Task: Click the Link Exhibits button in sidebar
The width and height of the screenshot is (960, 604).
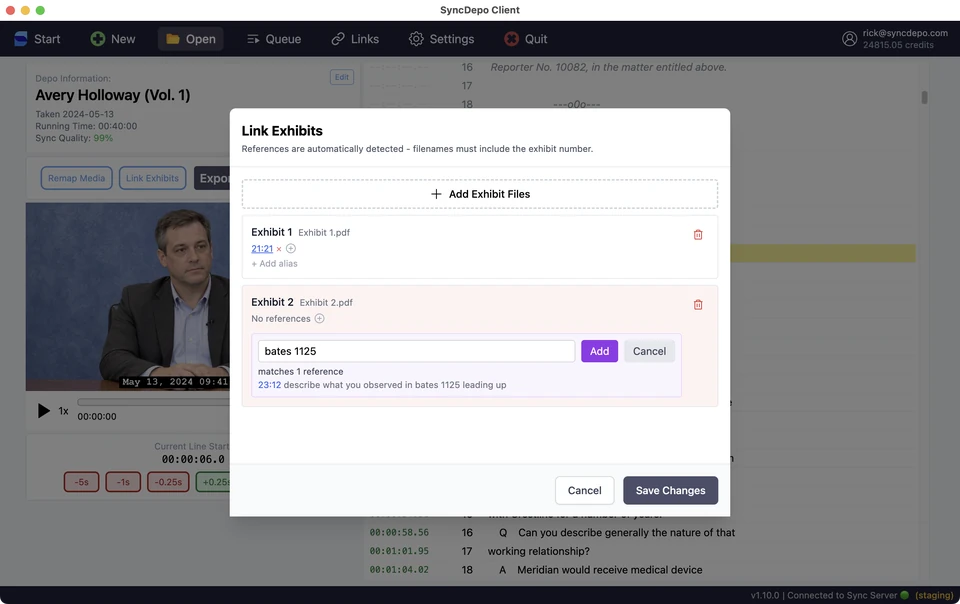Action: click(x=152, y=178)
